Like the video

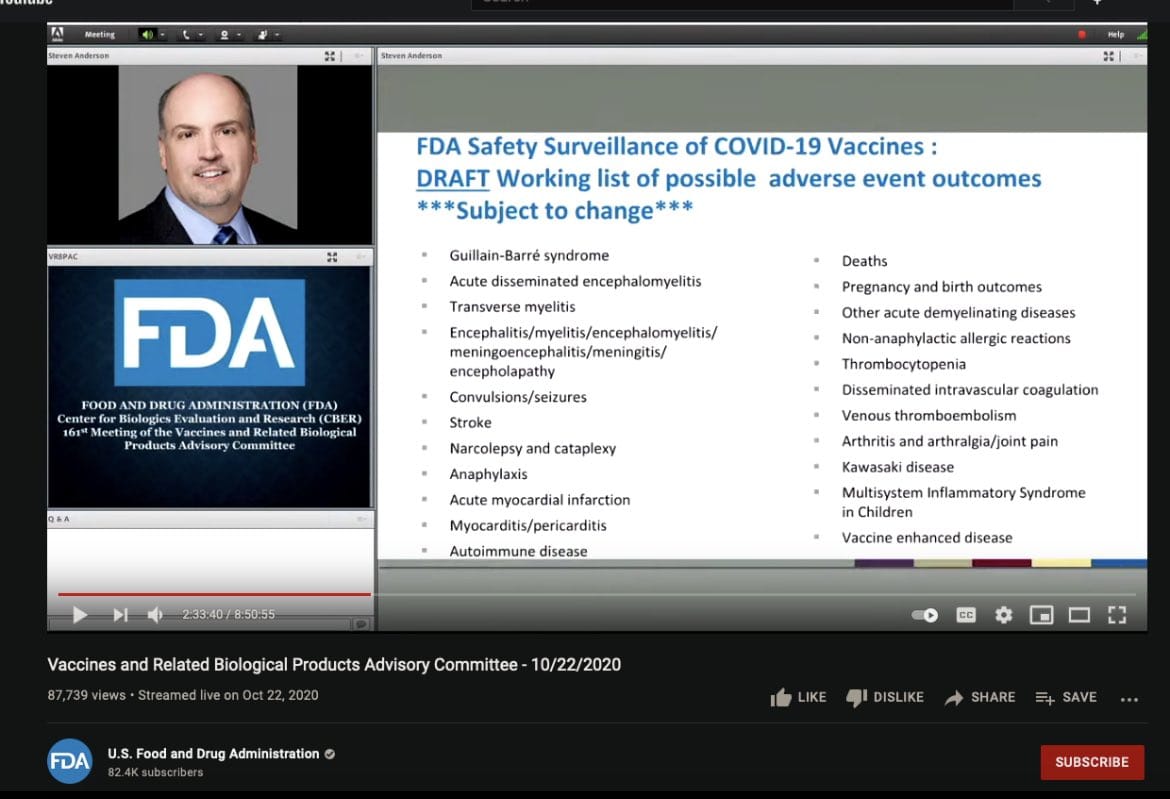tap(798, 698)
